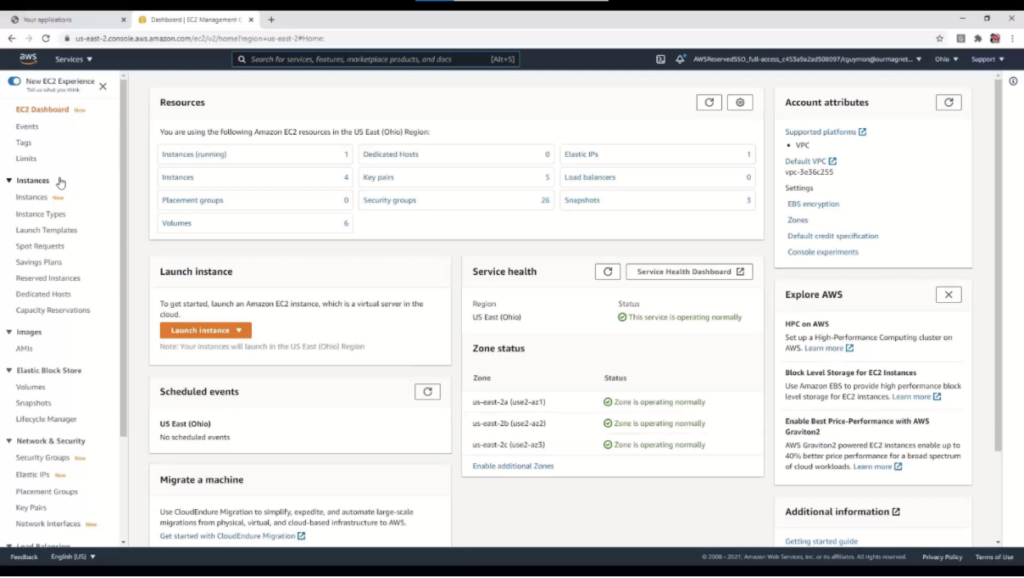1024x578 pixels.
Task: Open Getting started guide link
Action: (x=821, y=541)
